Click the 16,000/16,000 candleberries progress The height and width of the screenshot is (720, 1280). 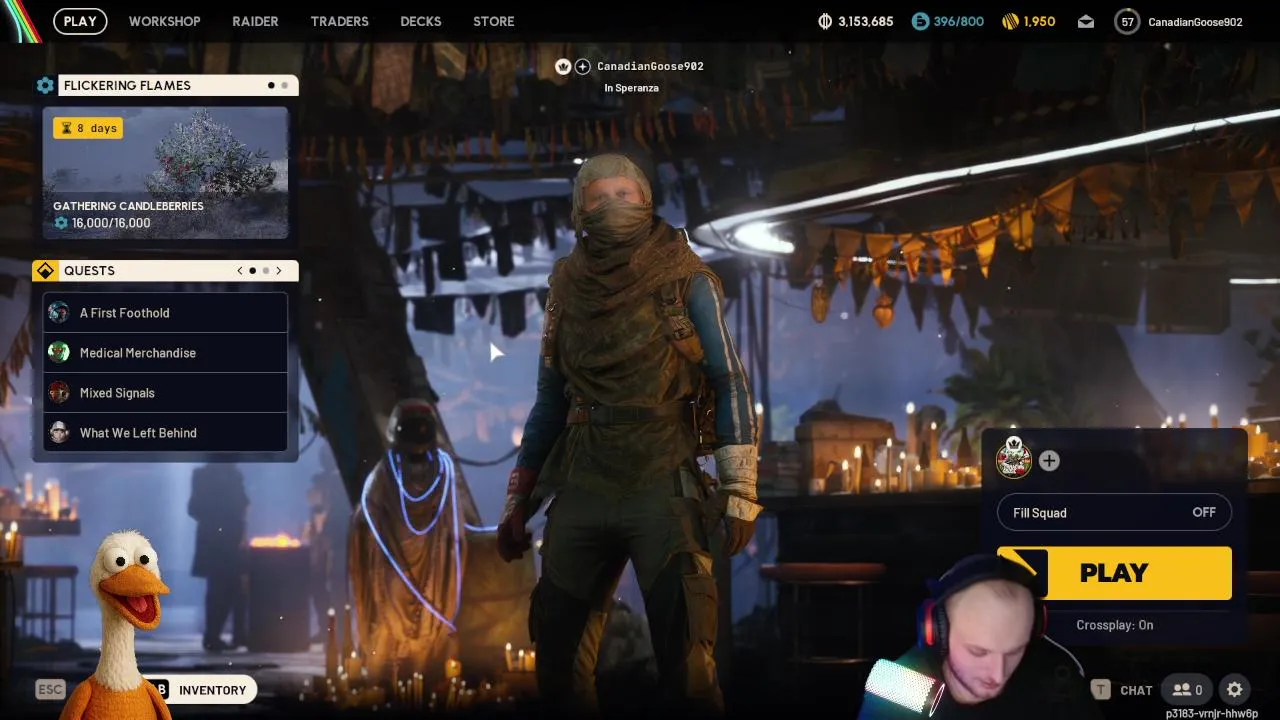pyautogui.click(x=102, y=223)
